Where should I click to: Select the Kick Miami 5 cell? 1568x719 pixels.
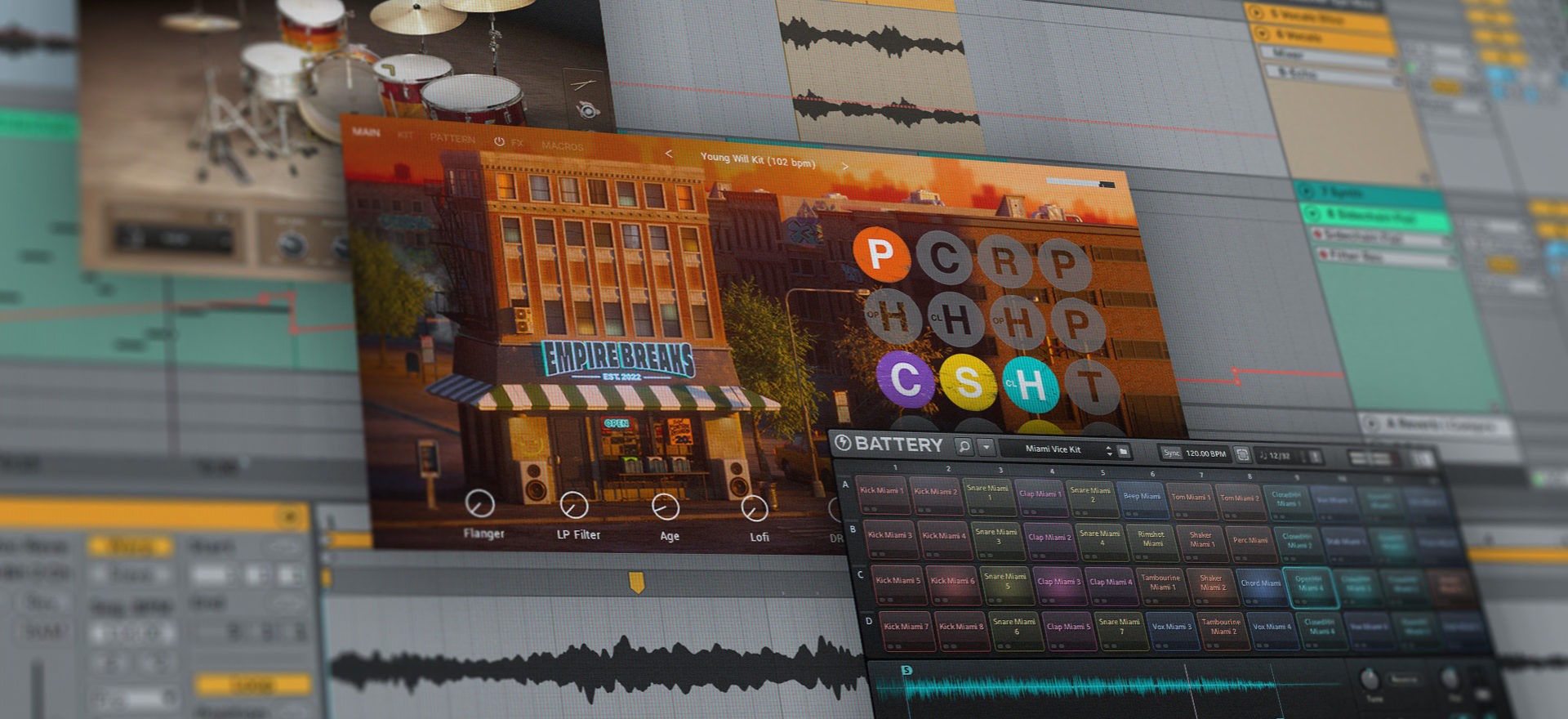click(898, 584)
